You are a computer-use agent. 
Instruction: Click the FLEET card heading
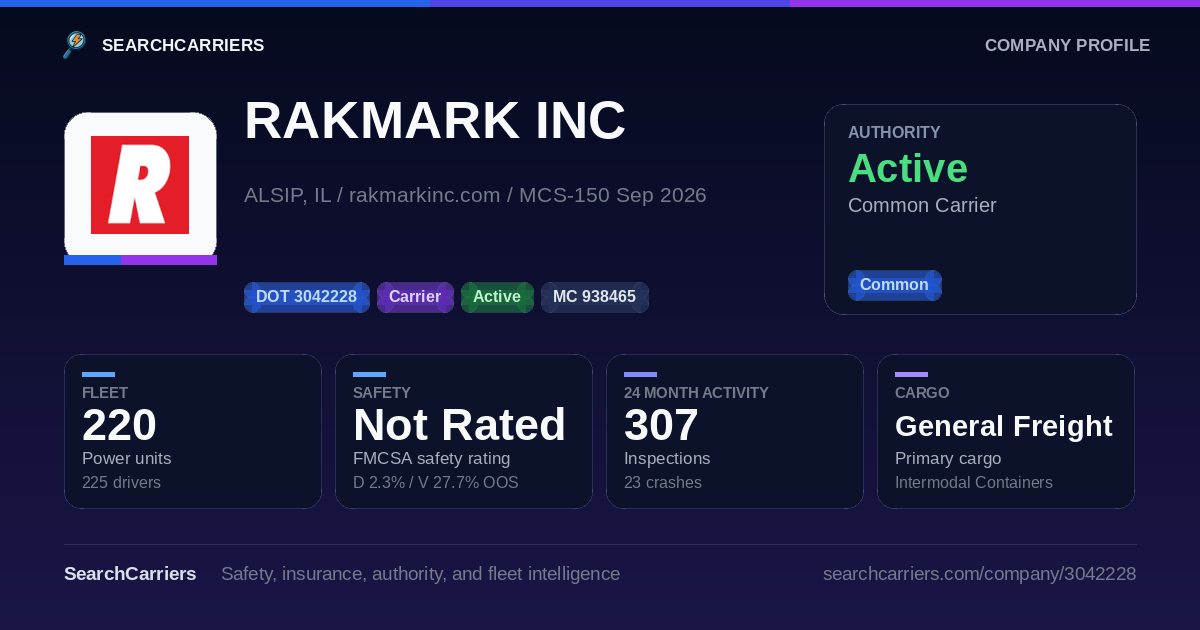105,393
